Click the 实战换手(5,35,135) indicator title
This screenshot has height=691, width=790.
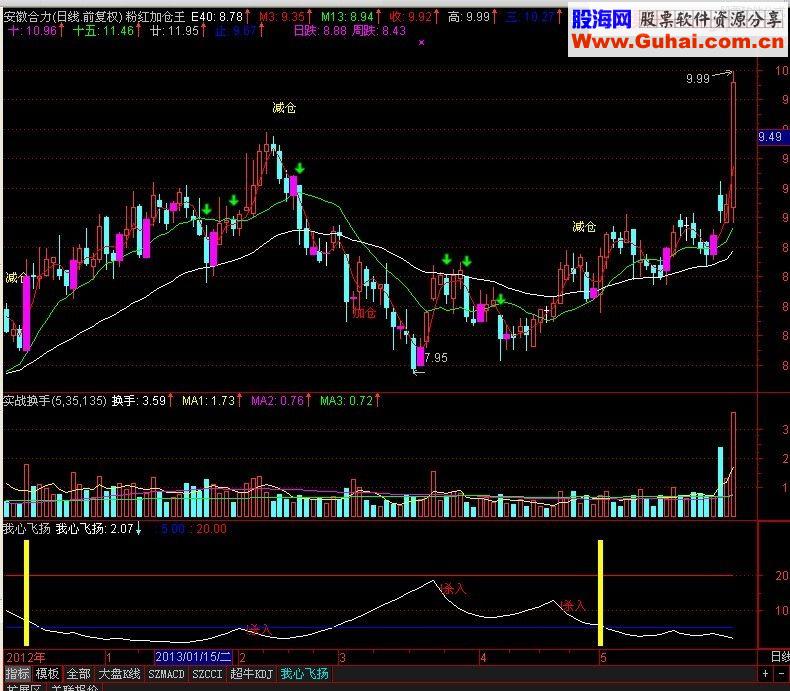point(55,400)
